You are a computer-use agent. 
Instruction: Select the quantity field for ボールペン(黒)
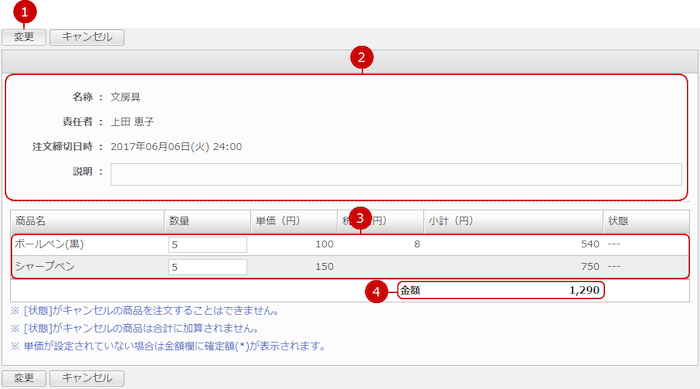click(208, 245)
